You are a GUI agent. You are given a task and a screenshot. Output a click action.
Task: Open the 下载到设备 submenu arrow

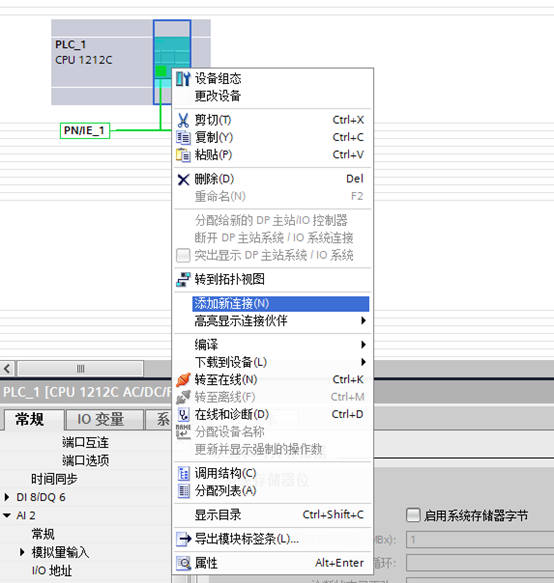point(363,362)
